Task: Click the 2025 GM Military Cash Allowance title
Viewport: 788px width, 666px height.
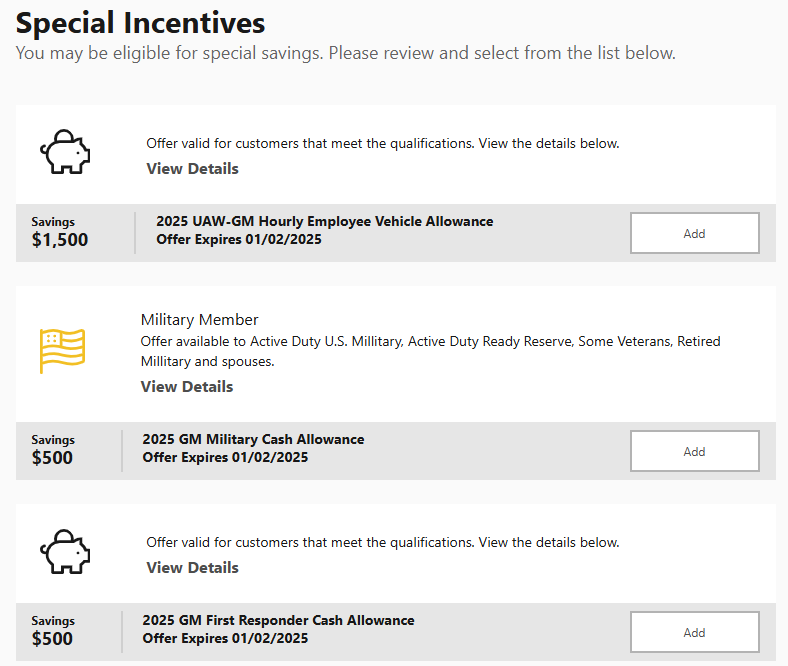Action: 253,439
